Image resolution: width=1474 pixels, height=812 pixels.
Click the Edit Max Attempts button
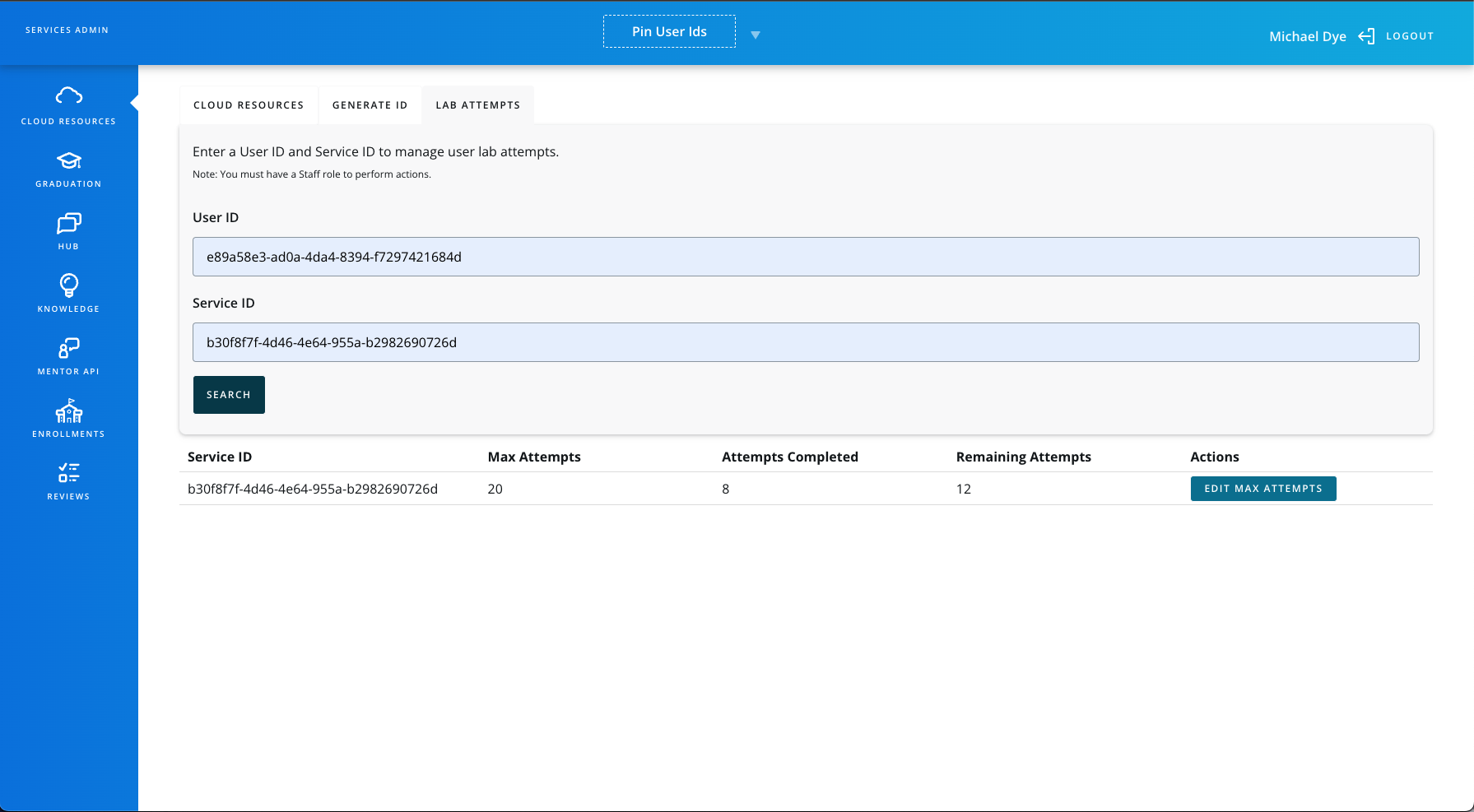[x=1263, y=489]
